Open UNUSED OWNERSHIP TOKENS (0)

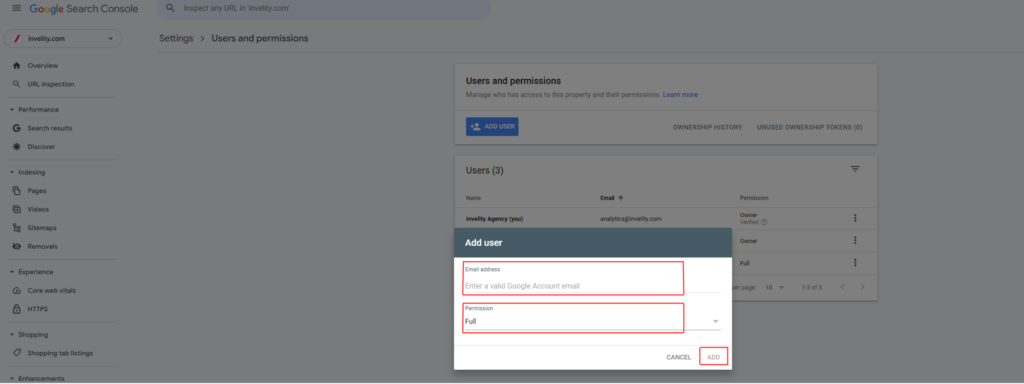(809, 127)
